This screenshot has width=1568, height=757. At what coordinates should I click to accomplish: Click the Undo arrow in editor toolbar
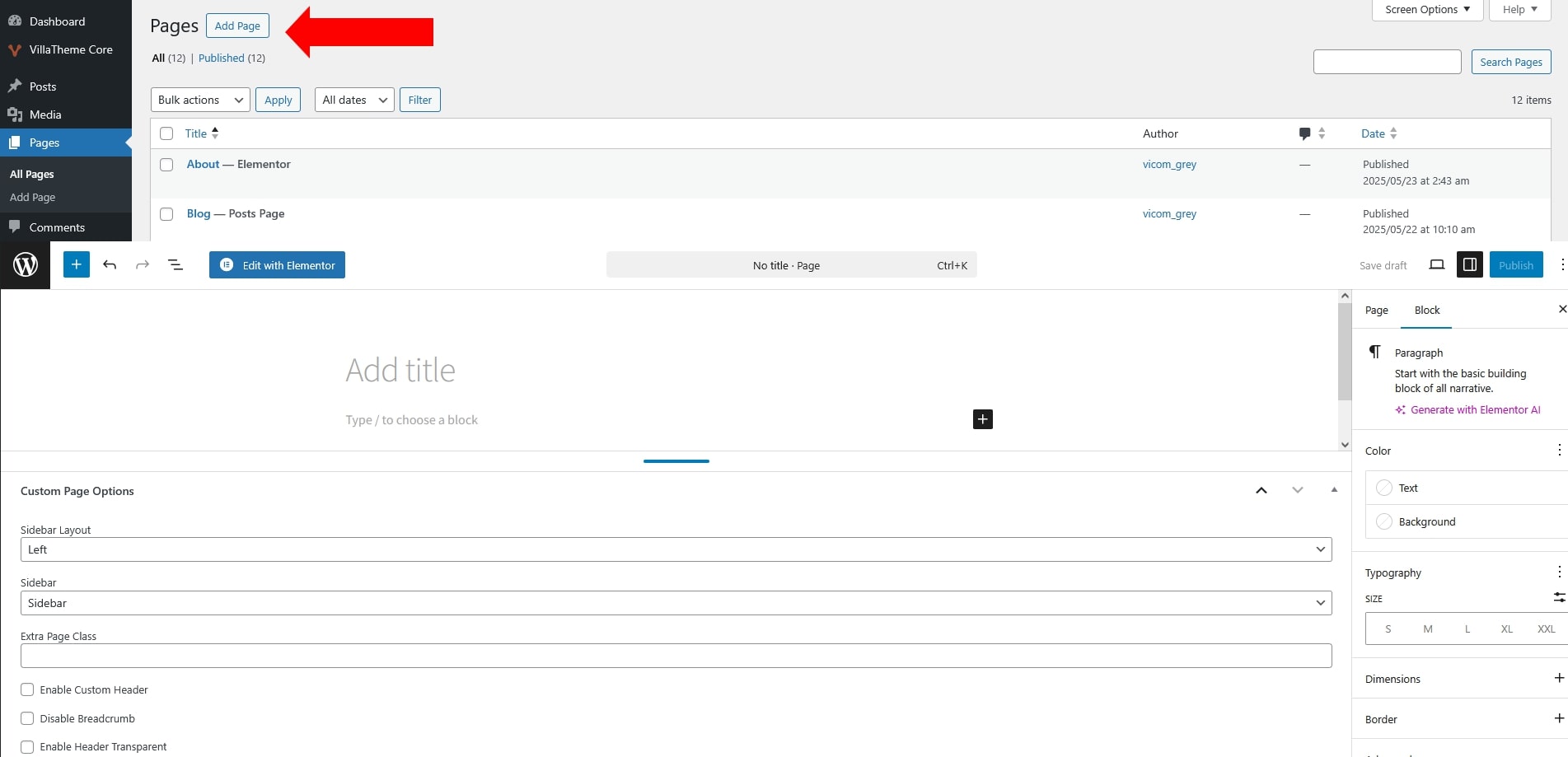click(110, 265)
